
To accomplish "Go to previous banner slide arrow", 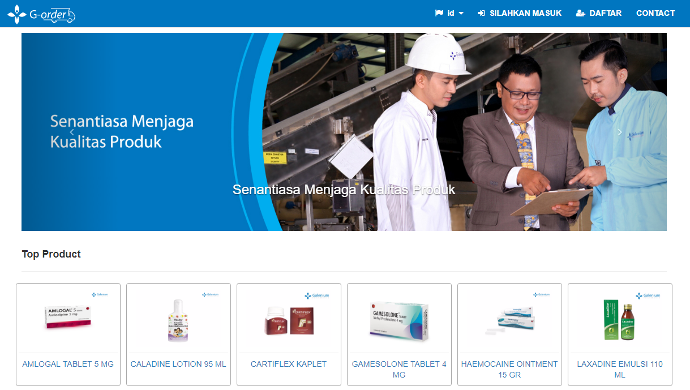I will pyautogui.click(x=72, y=132).
